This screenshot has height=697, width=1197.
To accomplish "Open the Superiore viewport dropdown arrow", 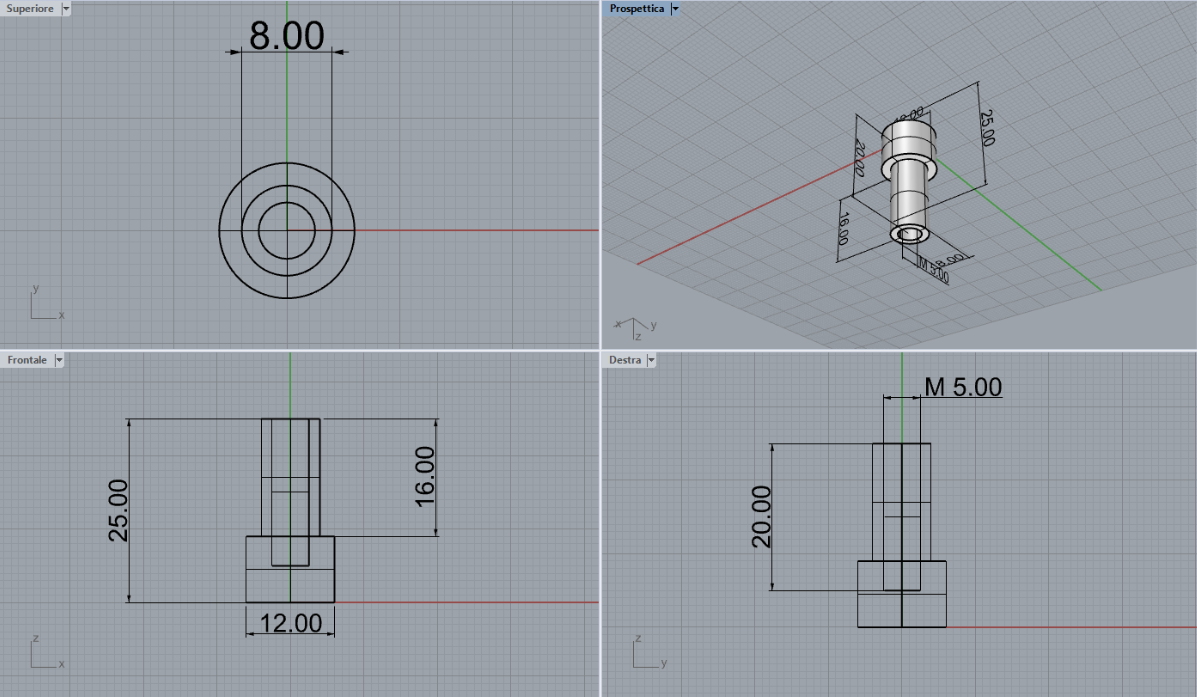I will pos(66,8).
